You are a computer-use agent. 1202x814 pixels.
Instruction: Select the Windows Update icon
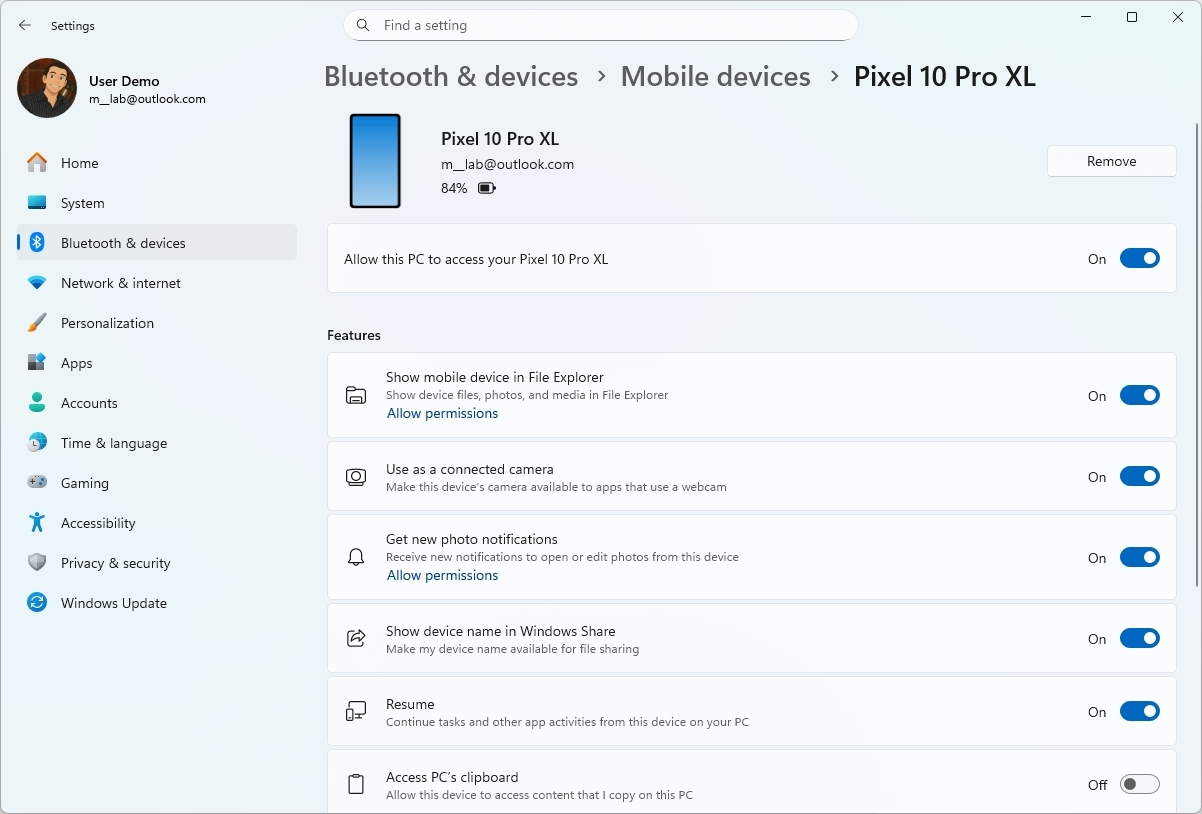tap(38, 602)
